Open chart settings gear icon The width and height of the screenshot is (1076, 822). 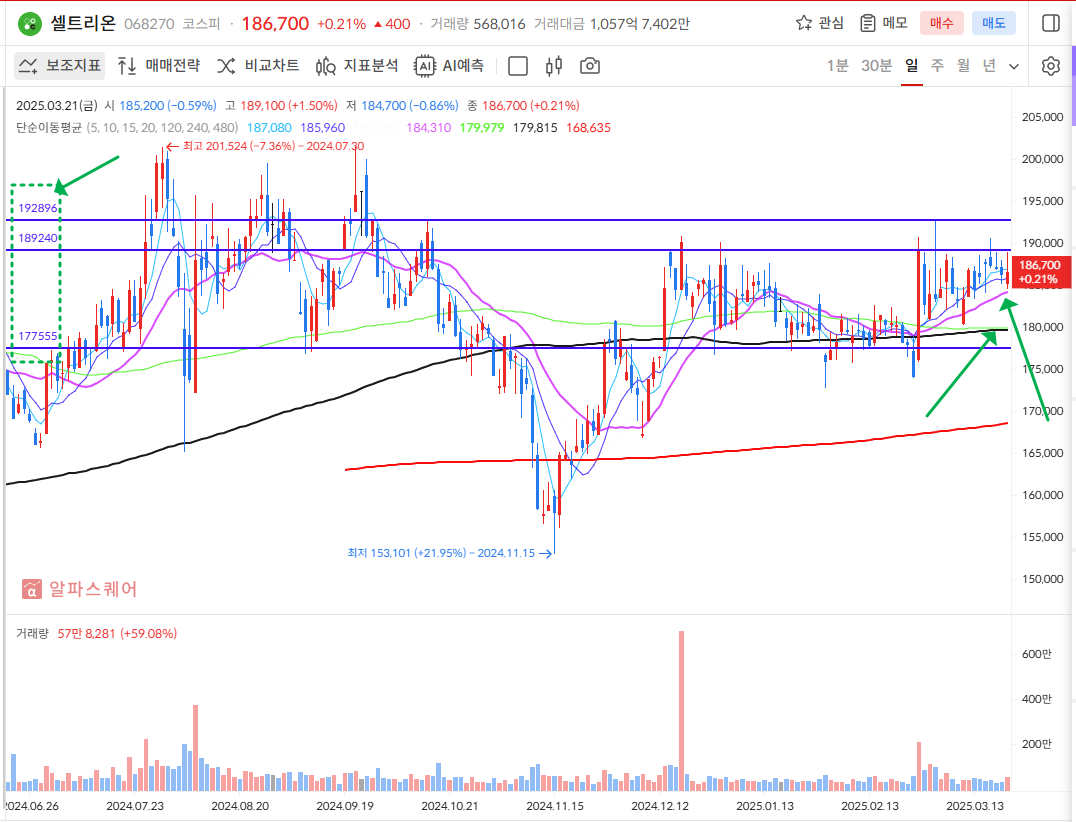pyautogui.click(x=1050, y=66)
